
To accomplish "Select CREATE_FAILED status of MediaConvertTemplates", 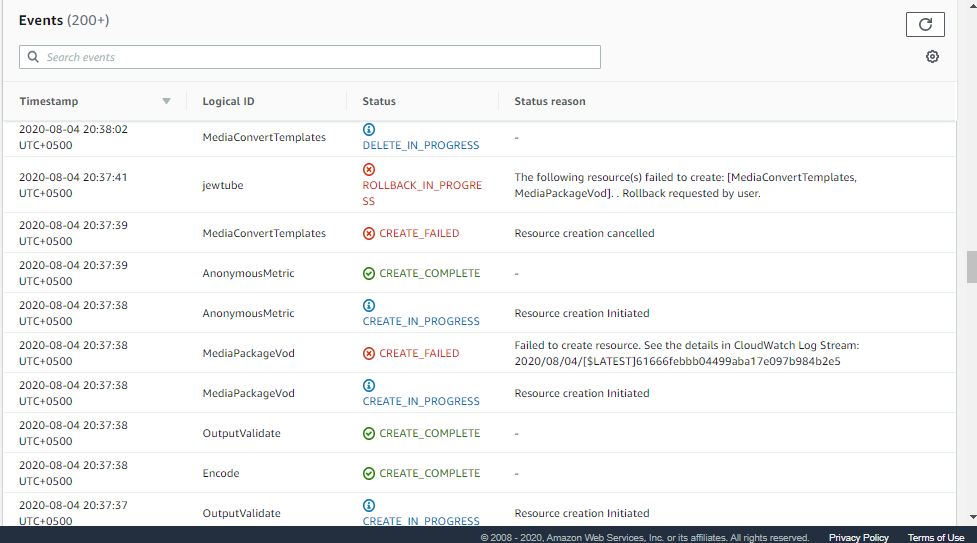I will click(x=419, y=233).
